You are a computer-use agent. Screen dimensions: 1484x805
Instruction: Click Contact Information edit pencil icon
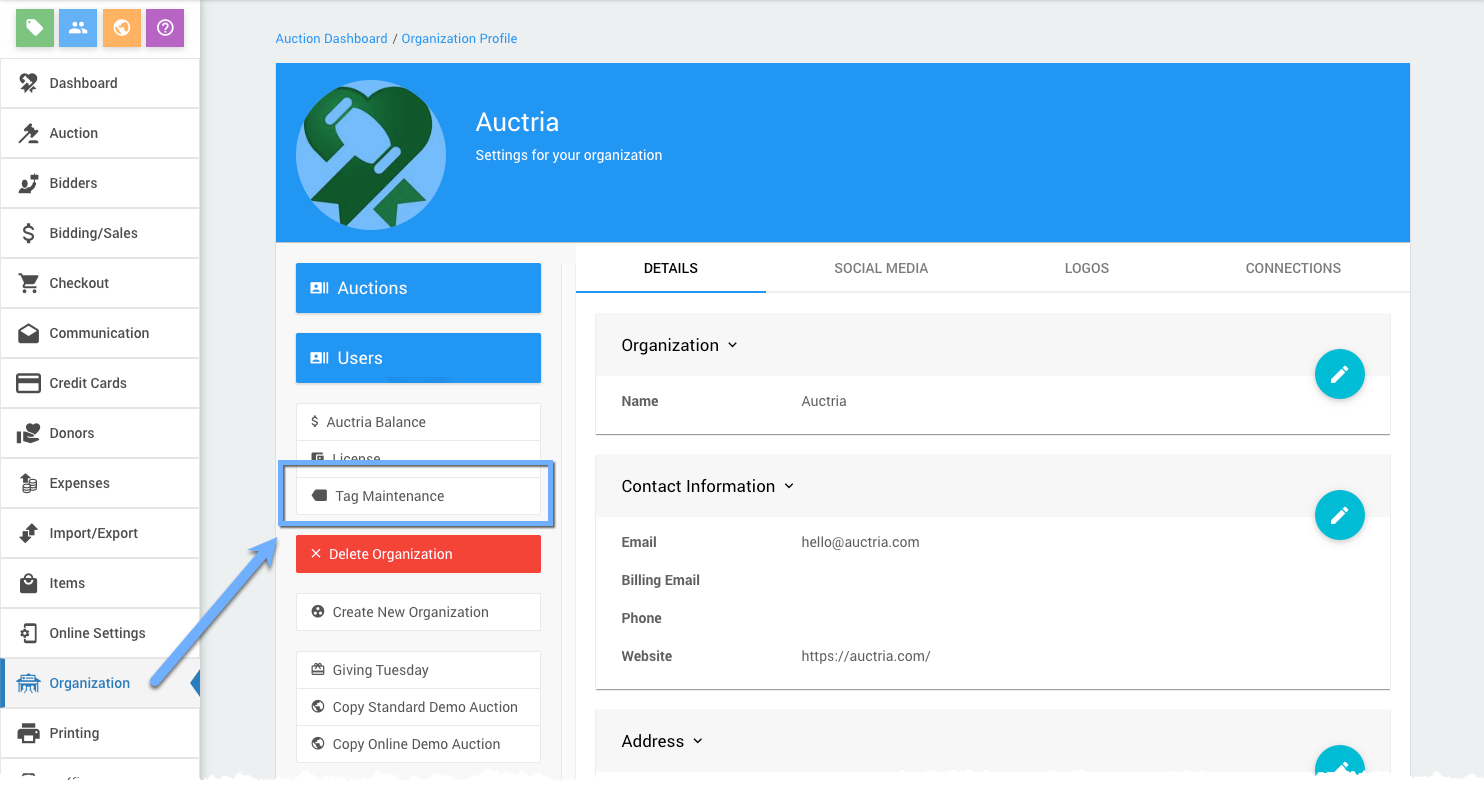(1339, 515)
